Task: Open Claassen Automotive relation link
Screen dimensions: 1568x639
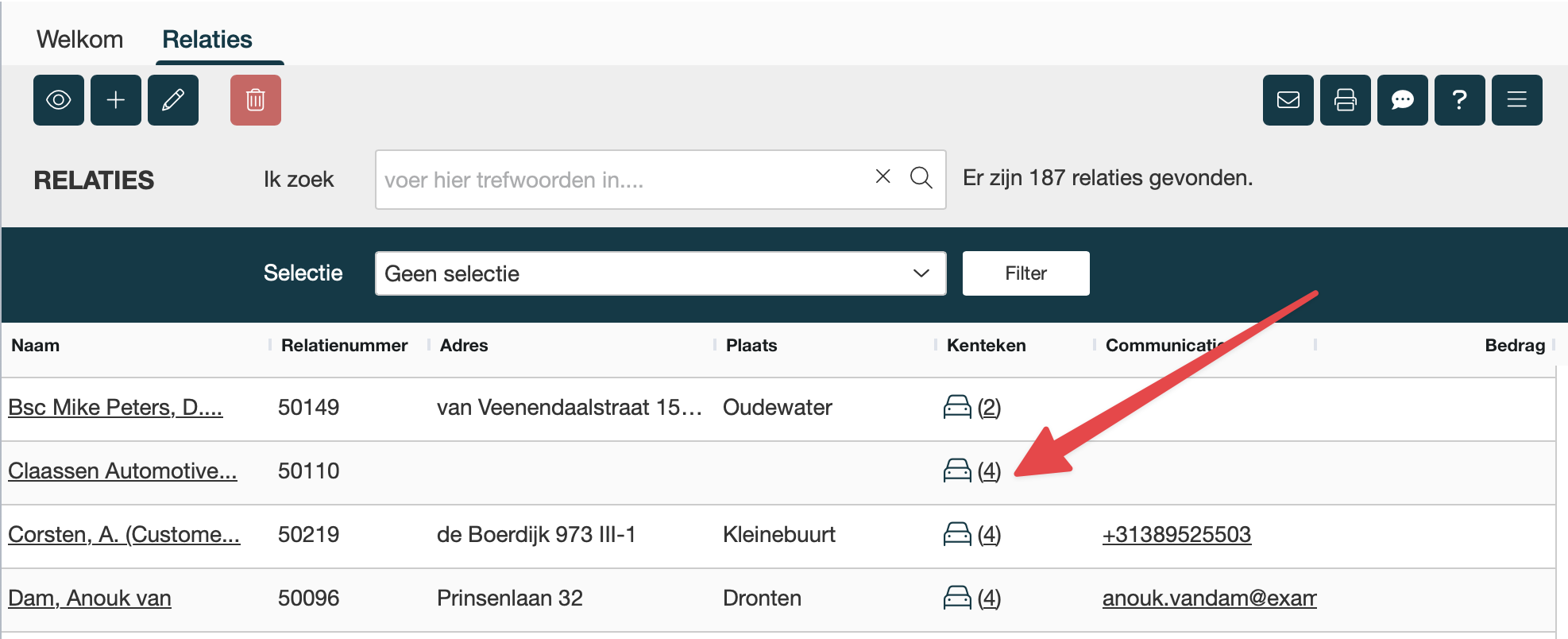Action: (122, 471)
